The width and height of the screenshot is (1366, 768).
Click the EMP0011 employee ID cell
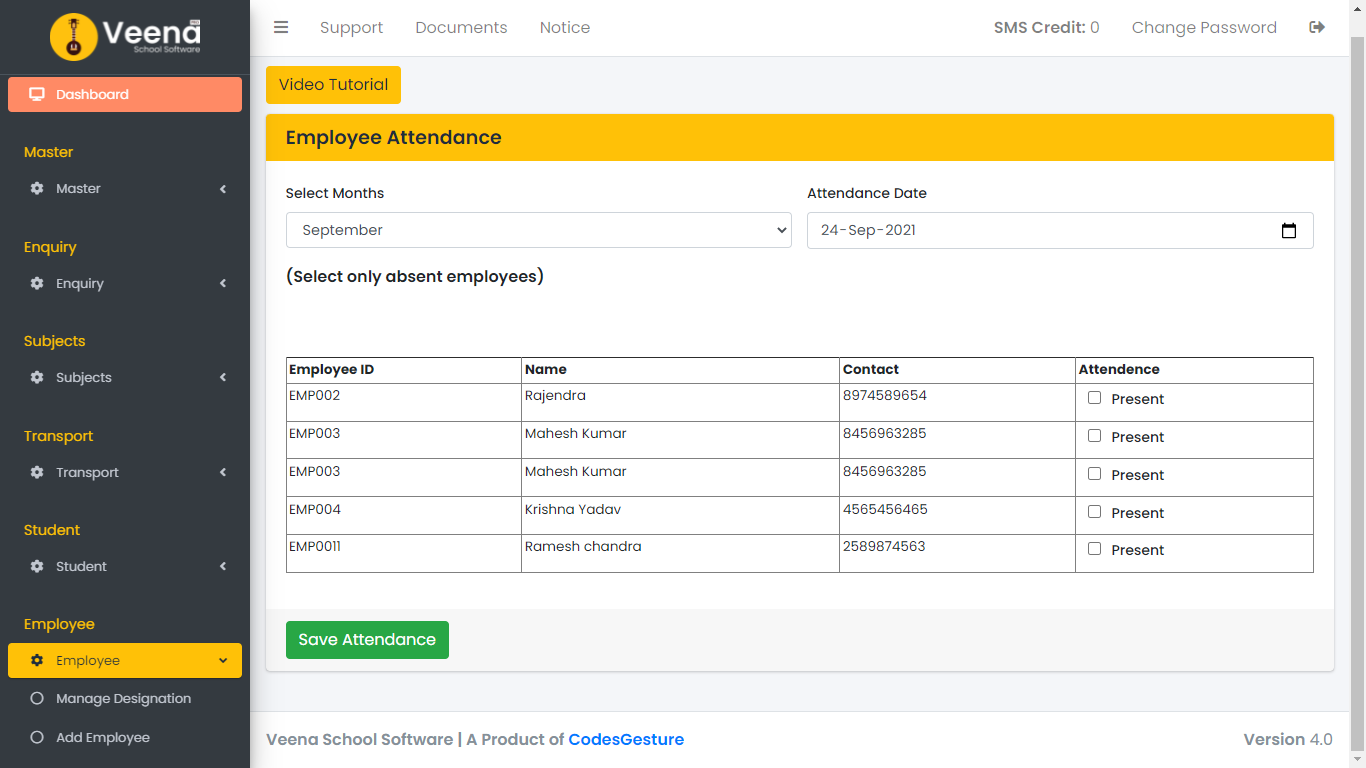click(404, 553)
